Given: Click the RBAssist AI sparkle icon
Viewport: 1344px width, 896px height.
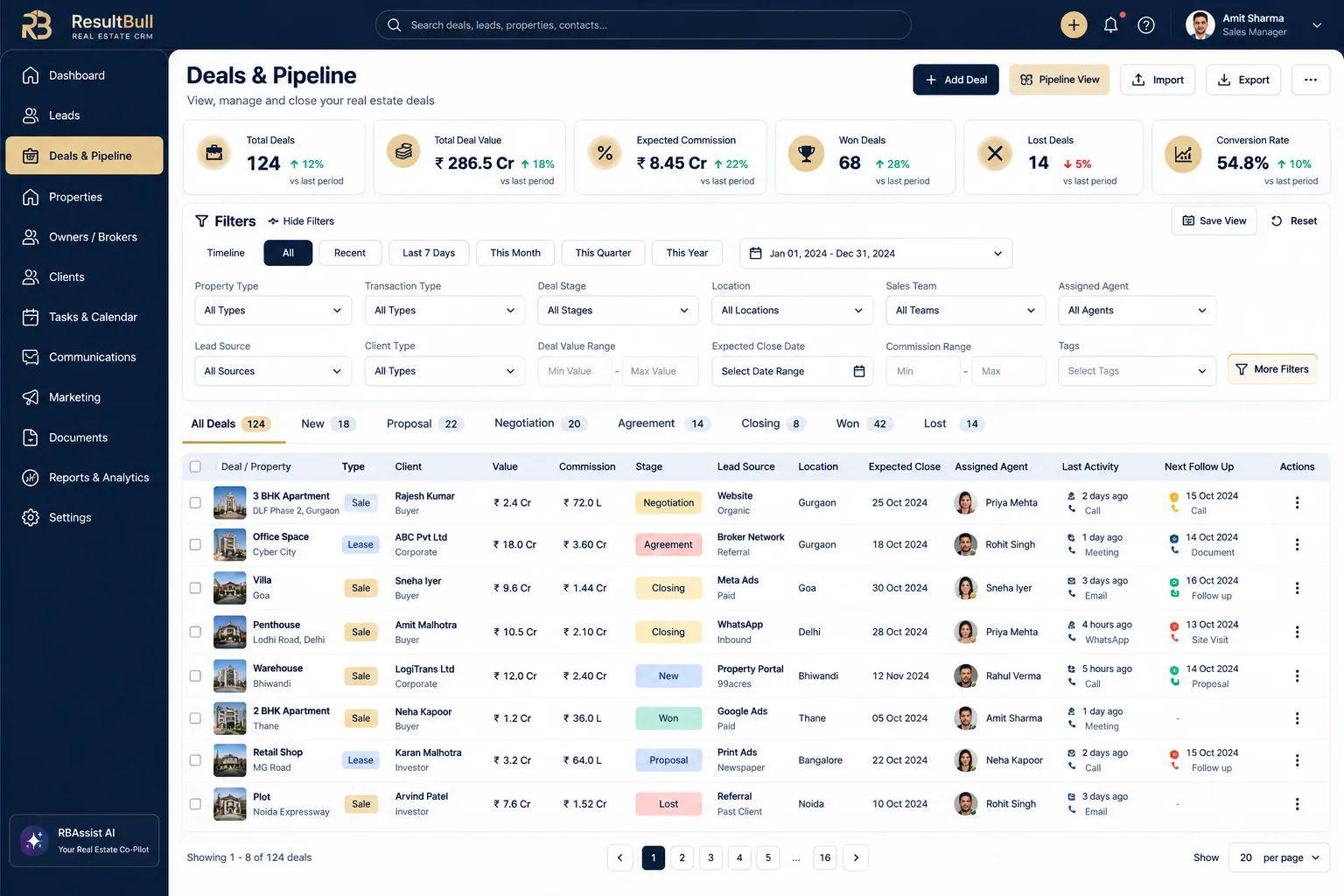Looking at the screenshot, I should [x=34, y=841].
